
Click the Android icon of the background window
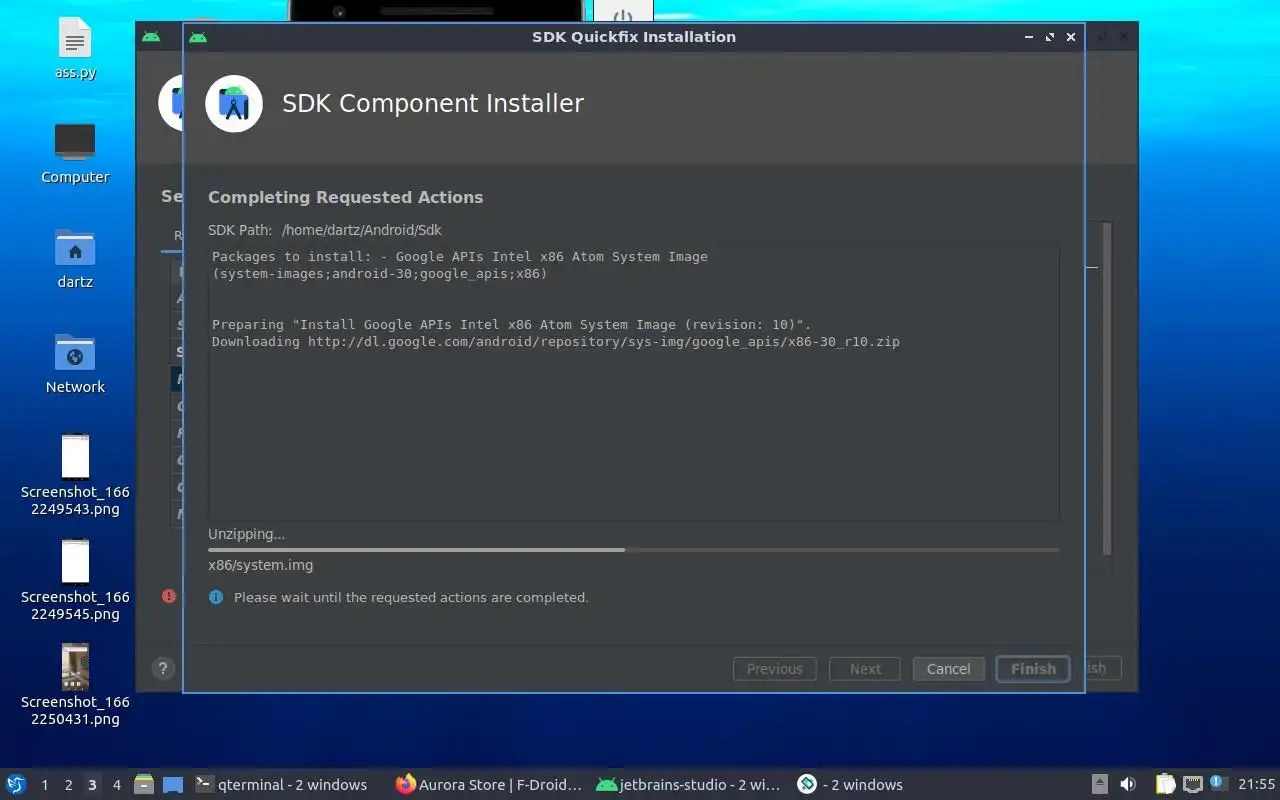tap(151, 37)
